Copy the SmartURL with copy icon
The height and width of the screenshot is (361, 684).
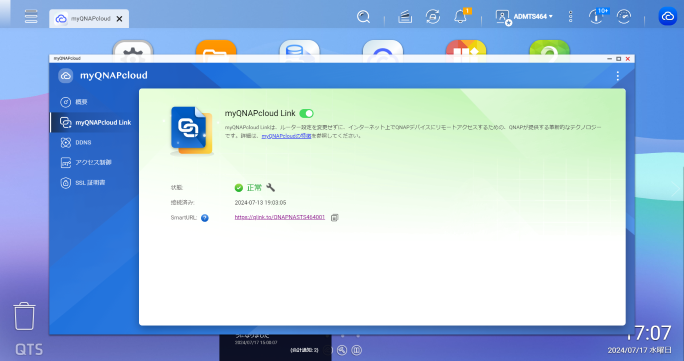[335, 218]
